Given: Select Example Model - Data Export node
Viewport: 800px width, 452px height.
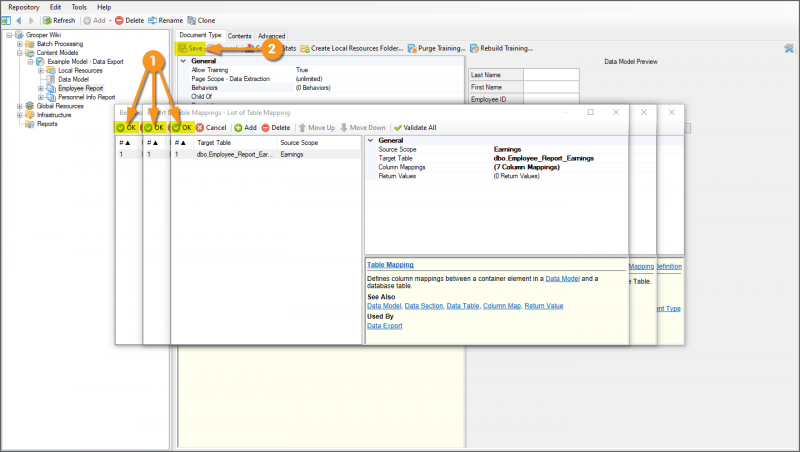Looking at the screenshot, I should pos(85,61).
